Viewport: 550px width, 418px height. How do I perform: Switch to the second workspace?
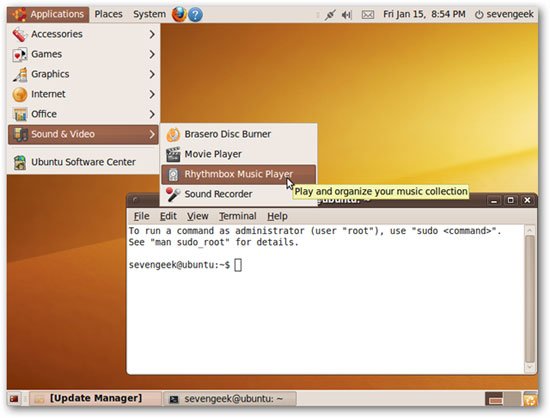(512, 399)
